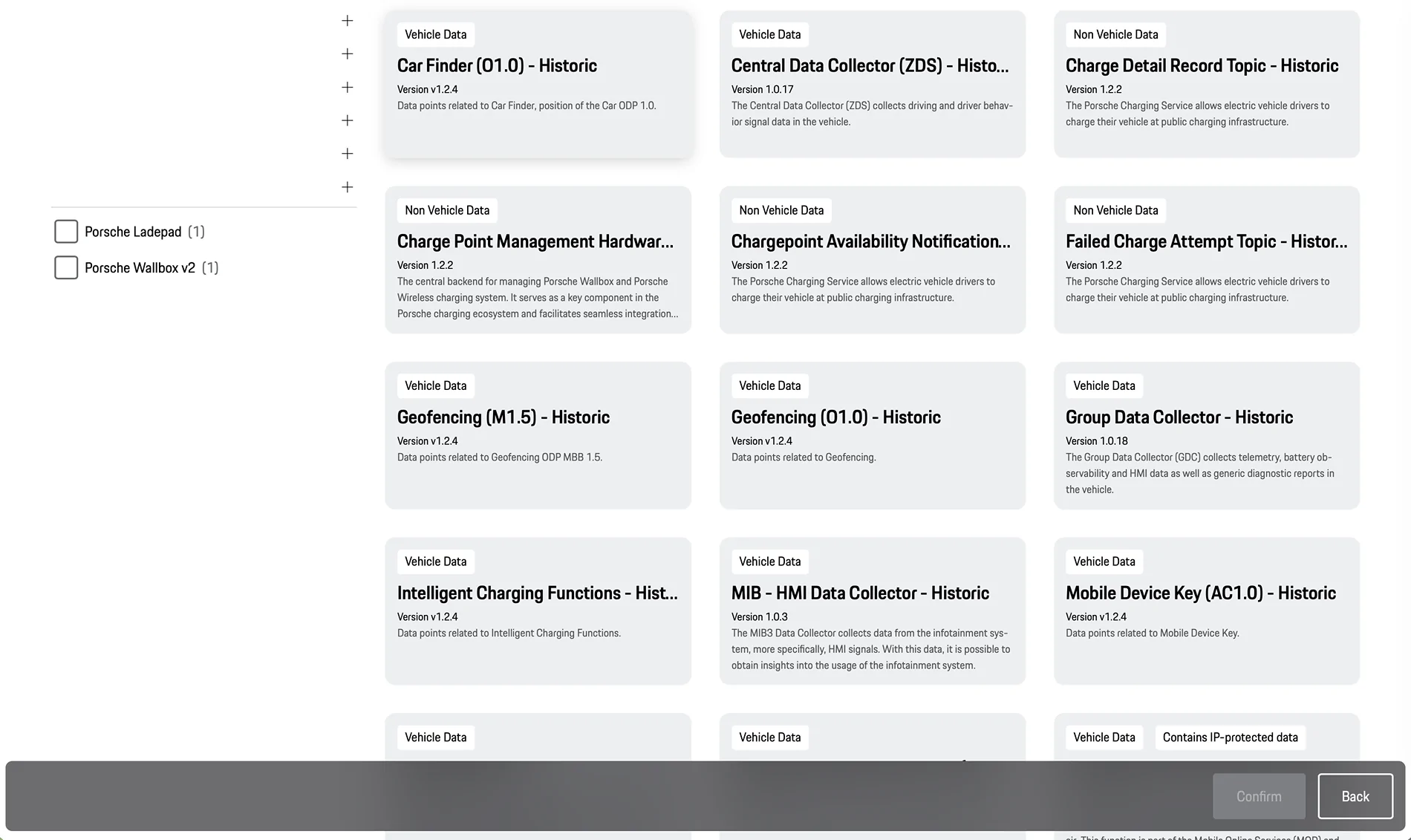1411x840 pixels.
Task: Click Version v1.2.4 under Geofencing (O1.0)
Action: coord(762,441)
